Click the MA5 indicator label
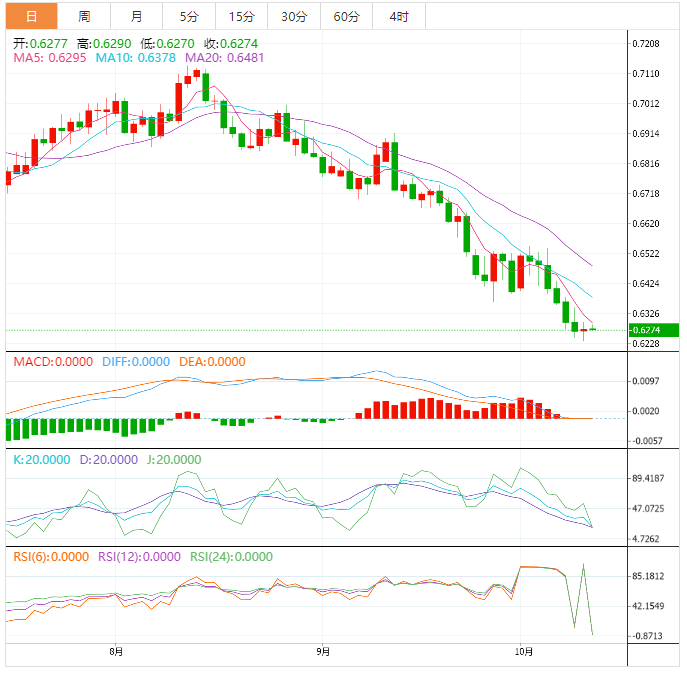This screenshot has width=687, height=675. [x=50, y=58]
